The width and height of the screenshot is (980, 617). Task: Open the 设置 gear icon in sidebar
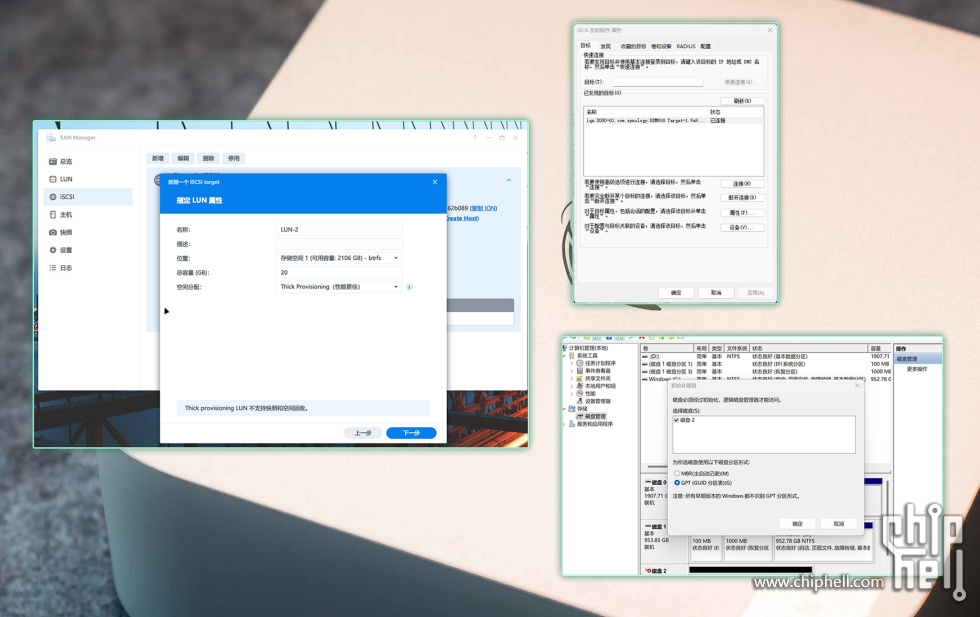(x=52, y=250)
